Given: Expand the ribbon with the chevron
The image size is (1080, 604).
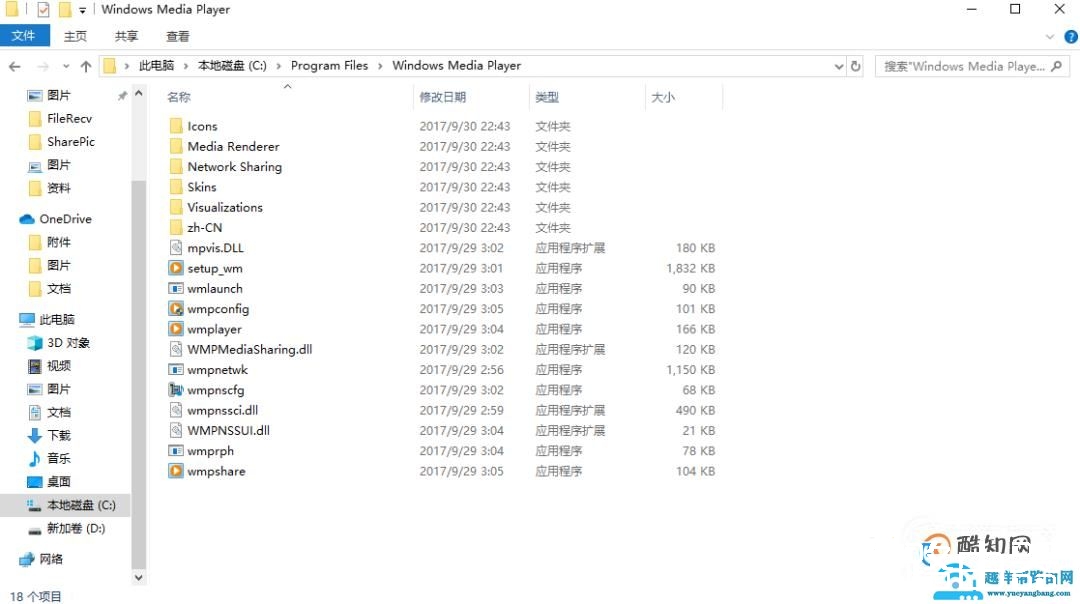Looking at the screenshot, I should (x=1050, y=37).
